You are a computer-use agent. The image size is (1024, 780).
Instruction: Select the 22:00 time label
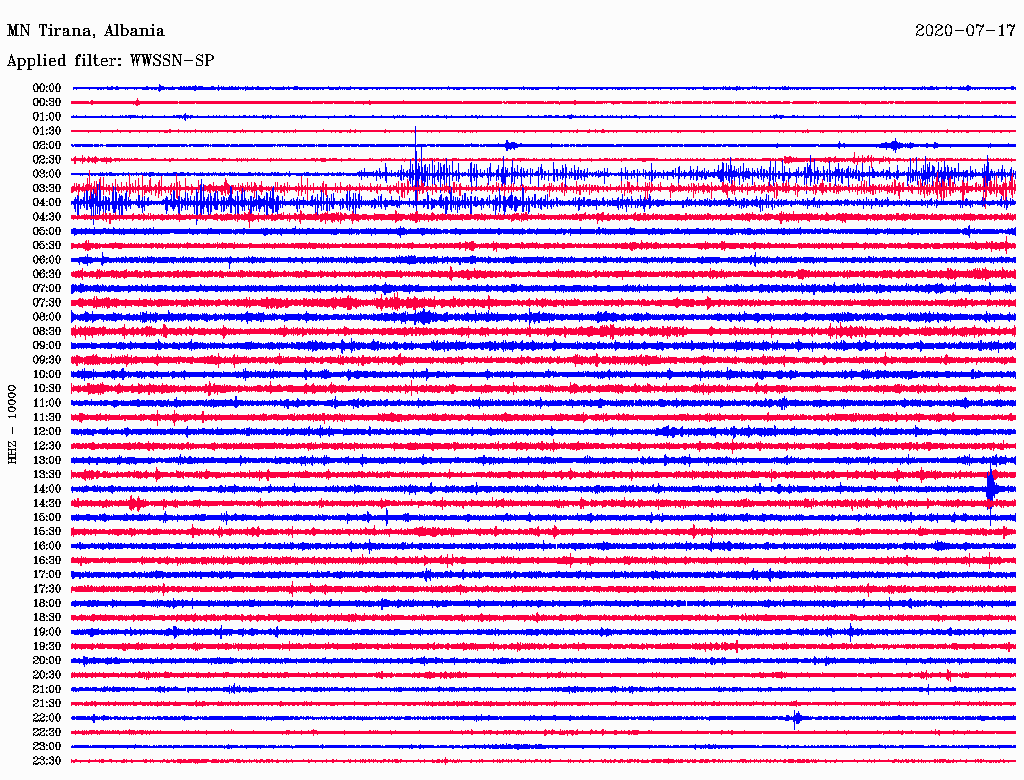[x=47, y=718]
